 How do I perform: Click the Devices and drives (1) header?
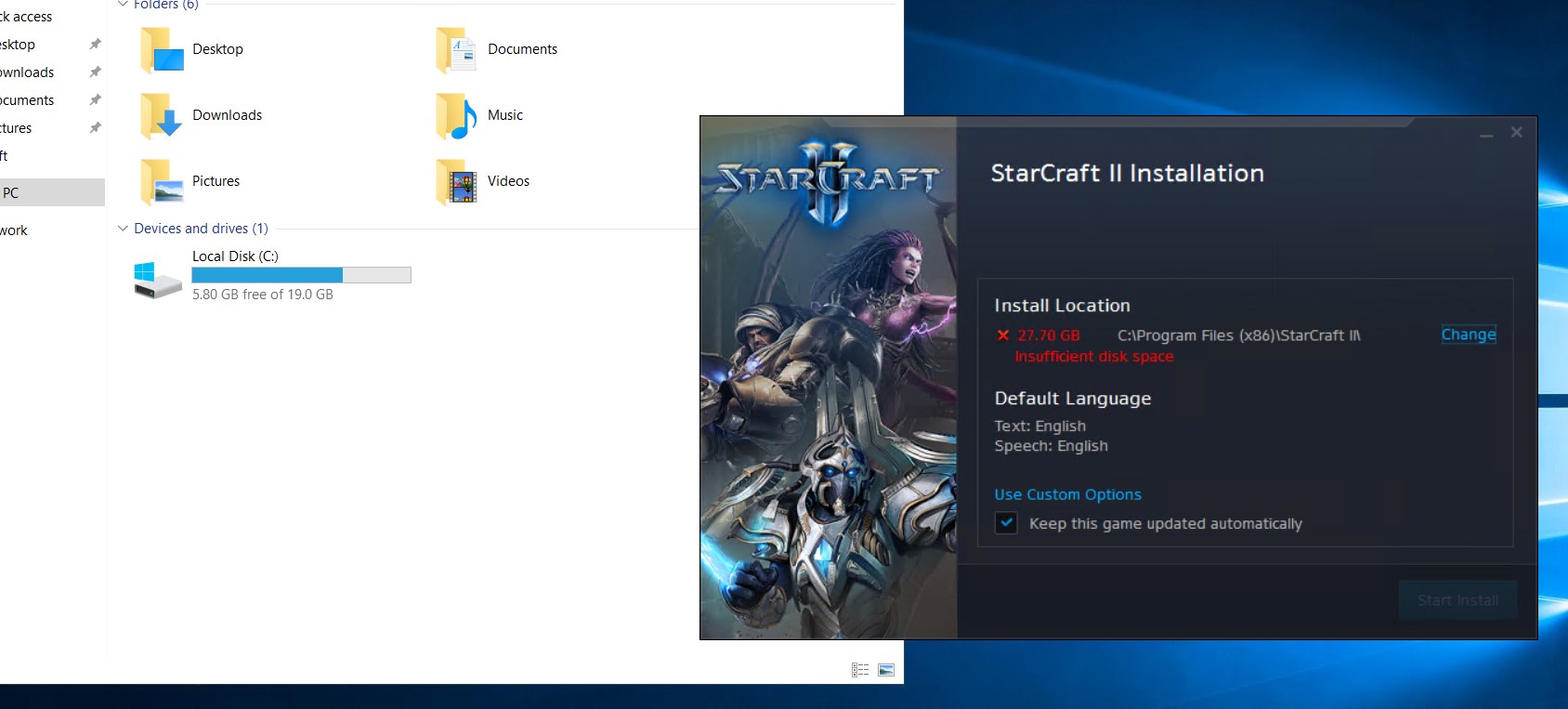tap(201, 229)
